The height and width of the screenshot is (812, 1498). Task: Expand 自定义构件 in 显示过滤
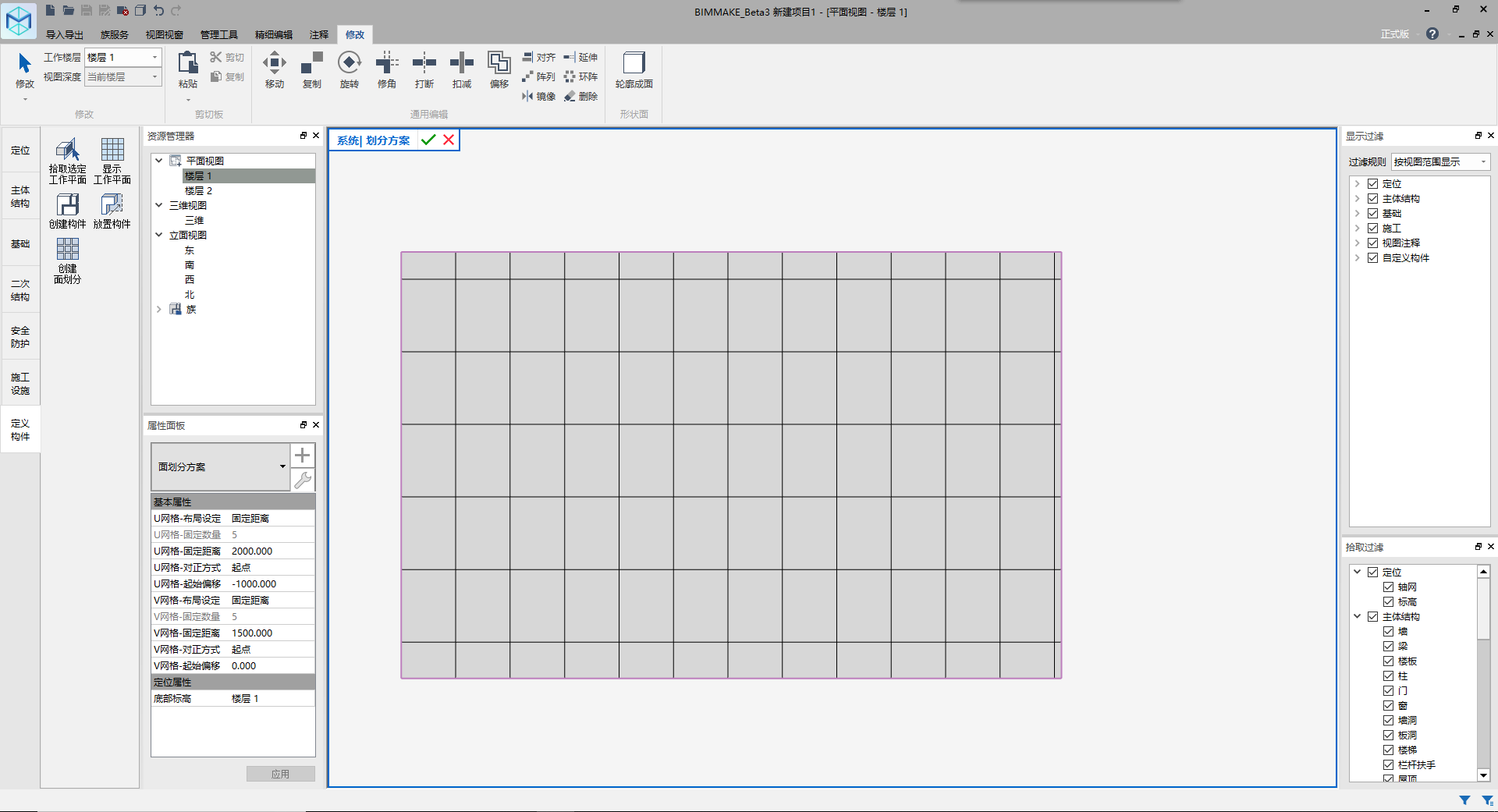click(1357, 257)
